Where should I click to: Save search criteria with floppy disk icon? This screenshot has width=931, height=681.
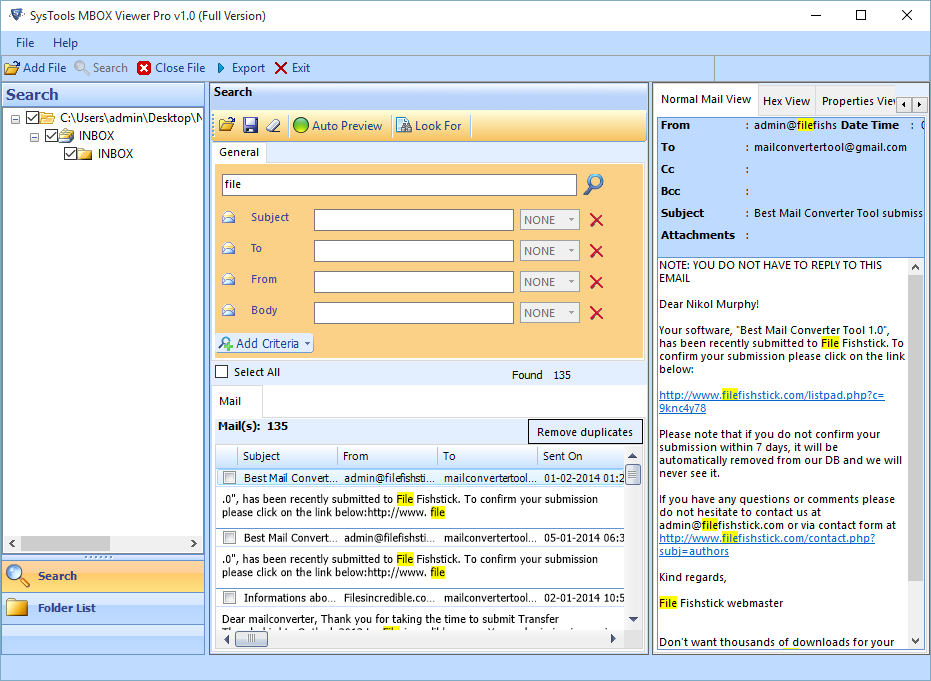click(251, 125)
